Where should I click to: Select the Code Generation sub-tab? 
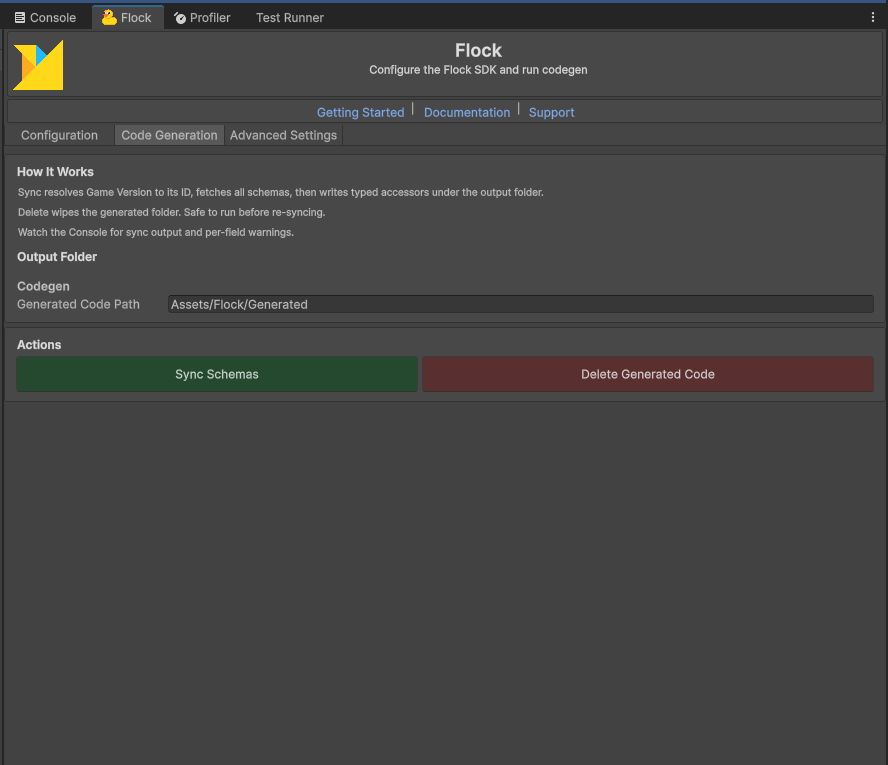point(169,135)
